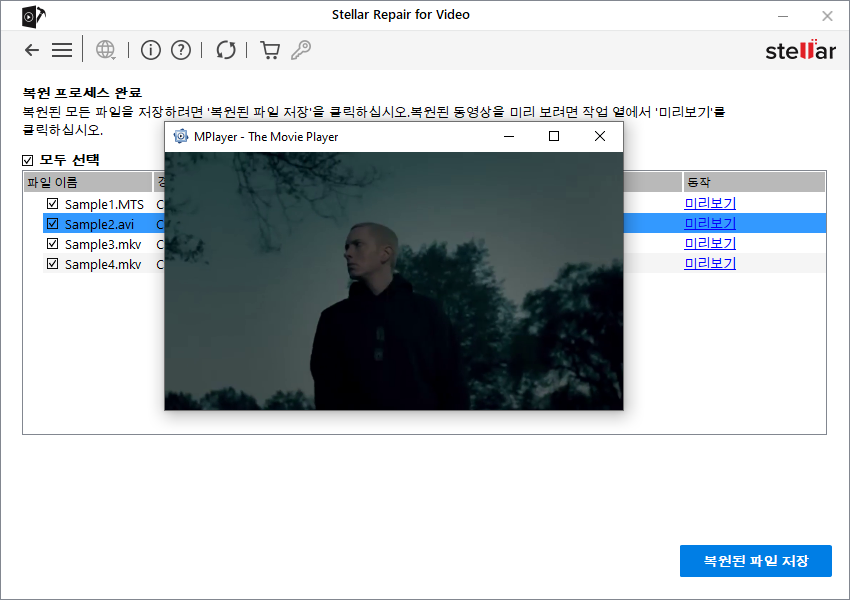Click the MPlayer window app icon

click(x=181, y=137)
